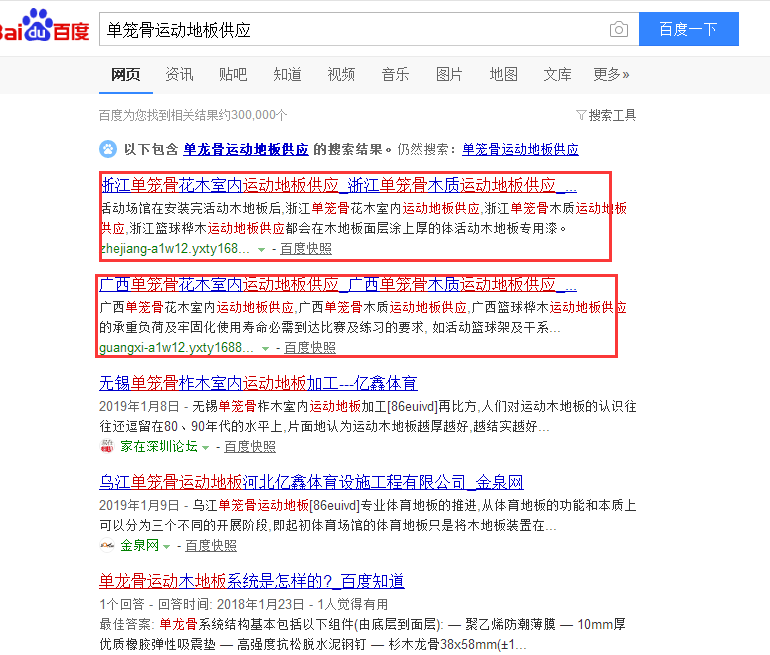Expand dropdown arrow after guangxi-a1w12 URL
The image size is (770, 655).
coord(266,348)
